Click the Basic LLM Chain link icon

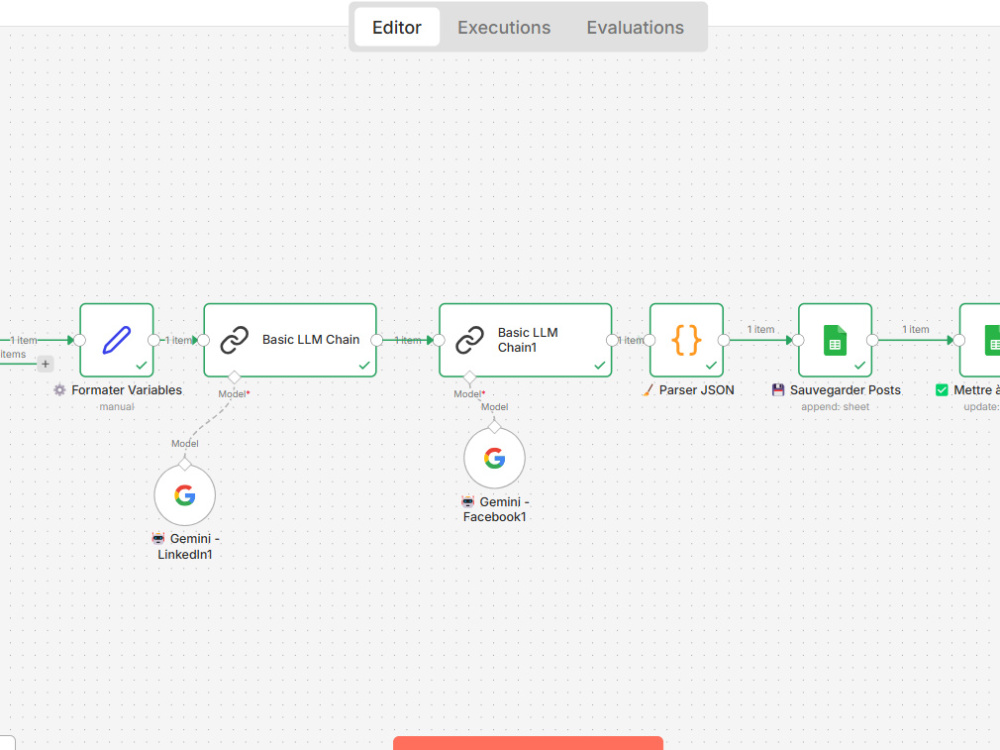(234, 340)
